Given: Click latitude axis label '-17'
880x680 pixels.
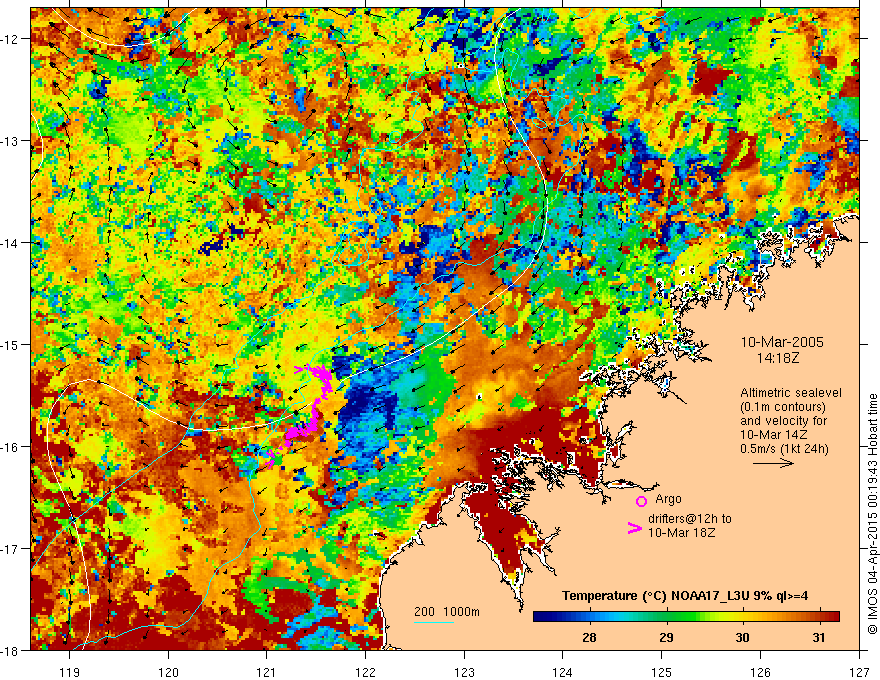Looking at the screenshot, I should 10,548.
